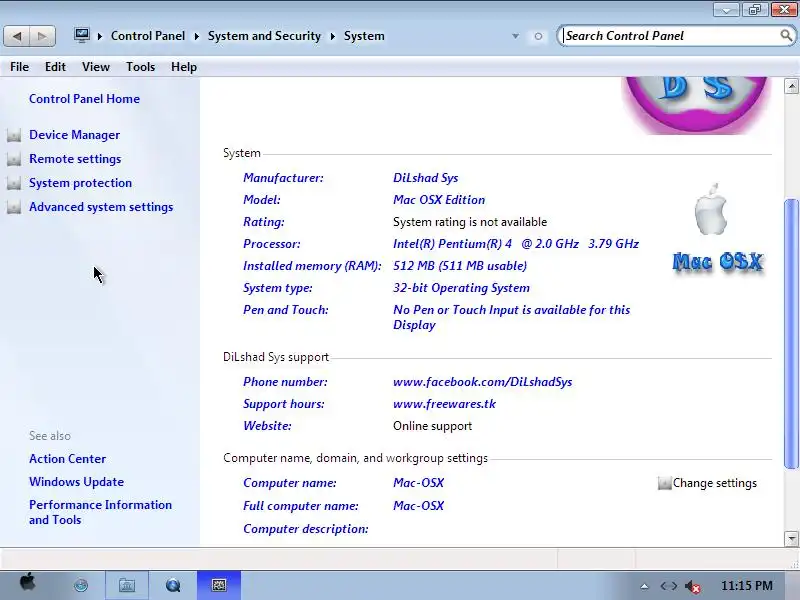The image size is (800, 600).
Task: Click the shield icon next to Change settings
Action: 664,483
